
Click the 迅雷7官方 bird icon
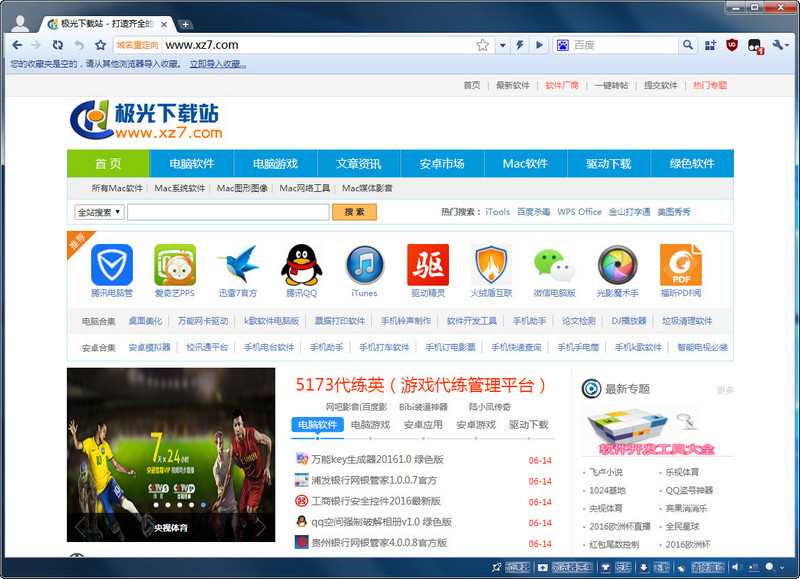click(238, 265)
